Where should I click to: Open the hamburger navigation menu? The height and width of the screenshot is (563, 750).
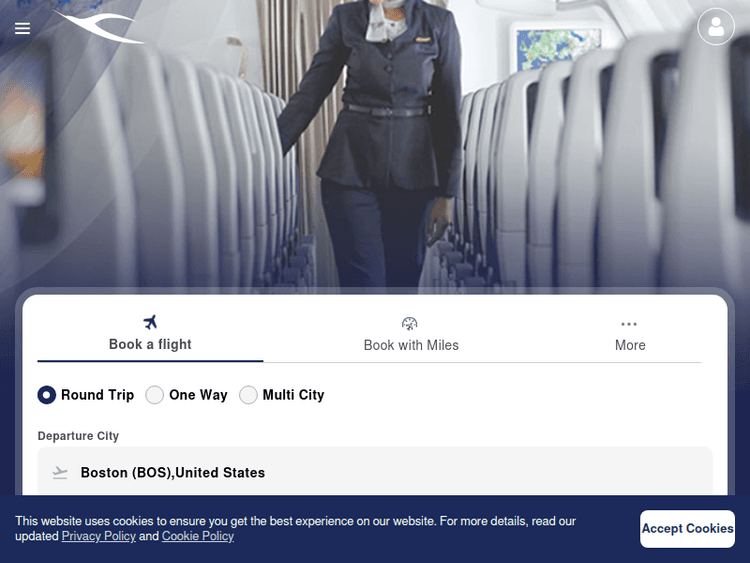point(22,29)
